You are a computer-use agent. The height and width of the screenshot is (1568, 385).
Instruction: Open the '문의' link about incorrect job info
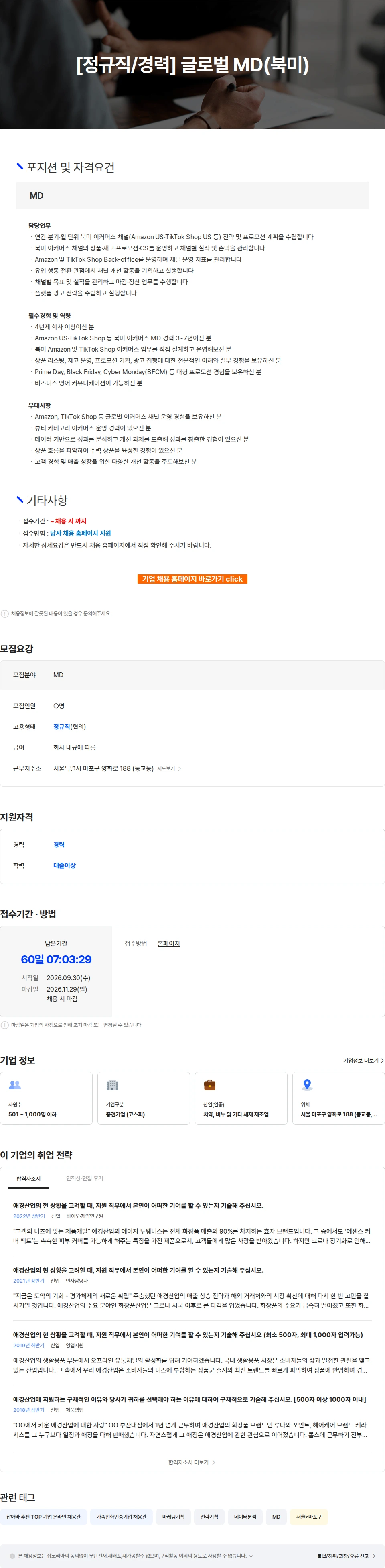click(87, 613)
